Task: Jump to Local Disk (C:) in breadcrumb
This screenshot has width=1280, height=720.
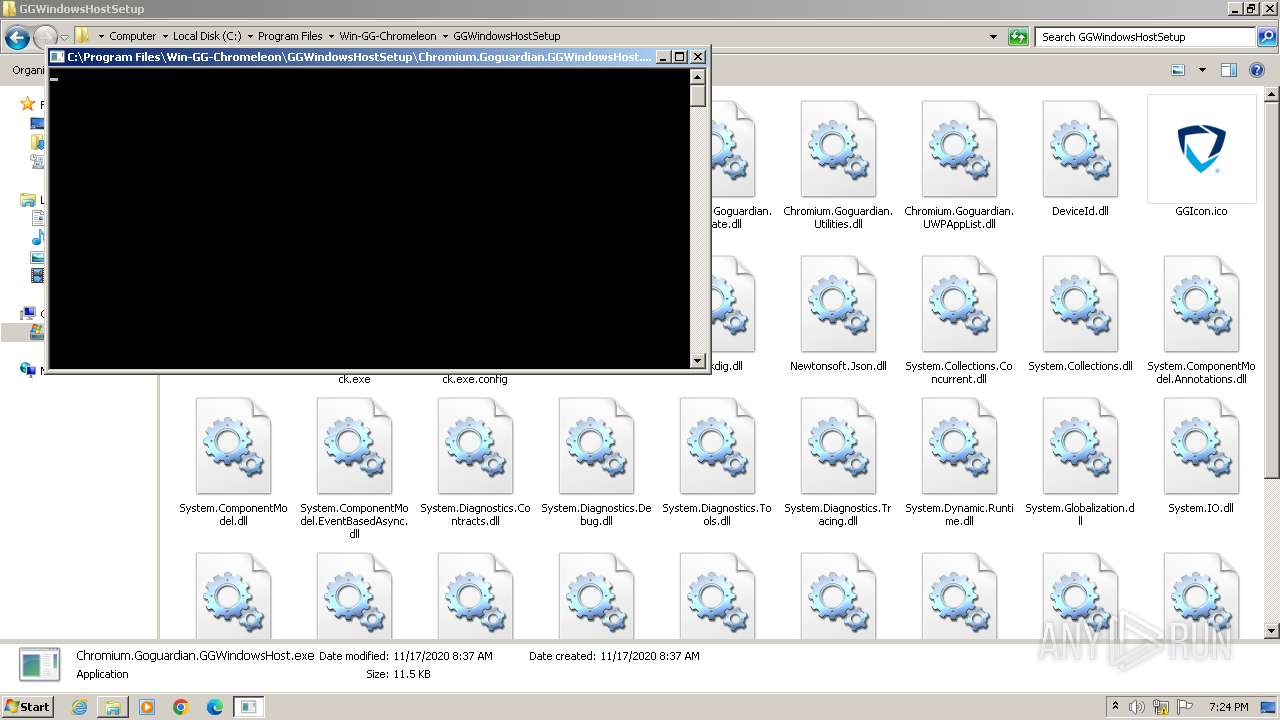Action: click(207, 36)
